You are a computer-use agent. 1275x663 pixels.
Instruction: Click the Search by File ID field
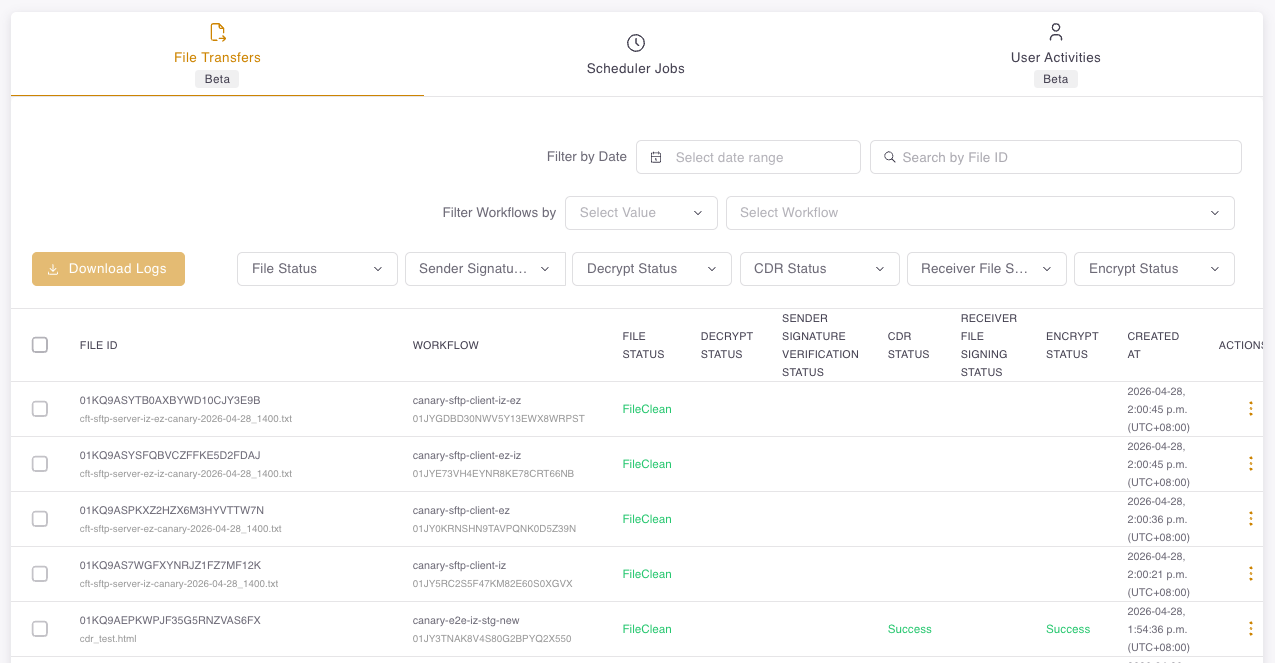[1056, 157]
